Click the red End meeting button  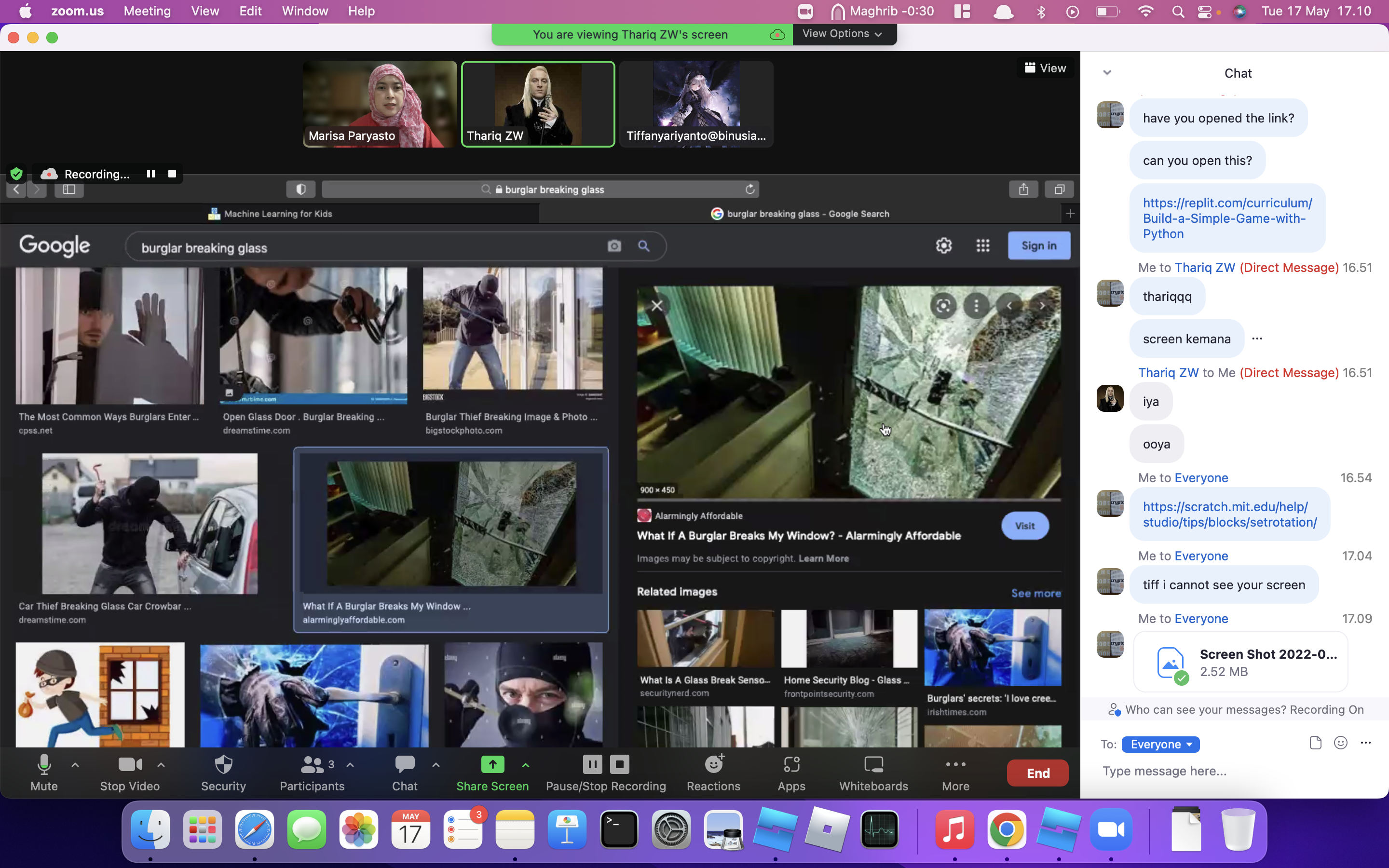(x=1038, y=773)
